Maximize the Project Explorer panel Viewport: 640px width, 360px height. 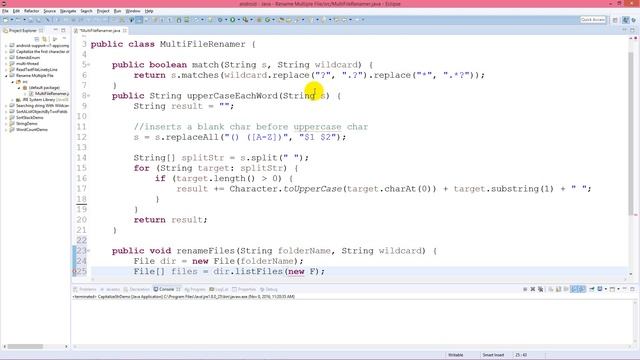(x=63, y=30)
